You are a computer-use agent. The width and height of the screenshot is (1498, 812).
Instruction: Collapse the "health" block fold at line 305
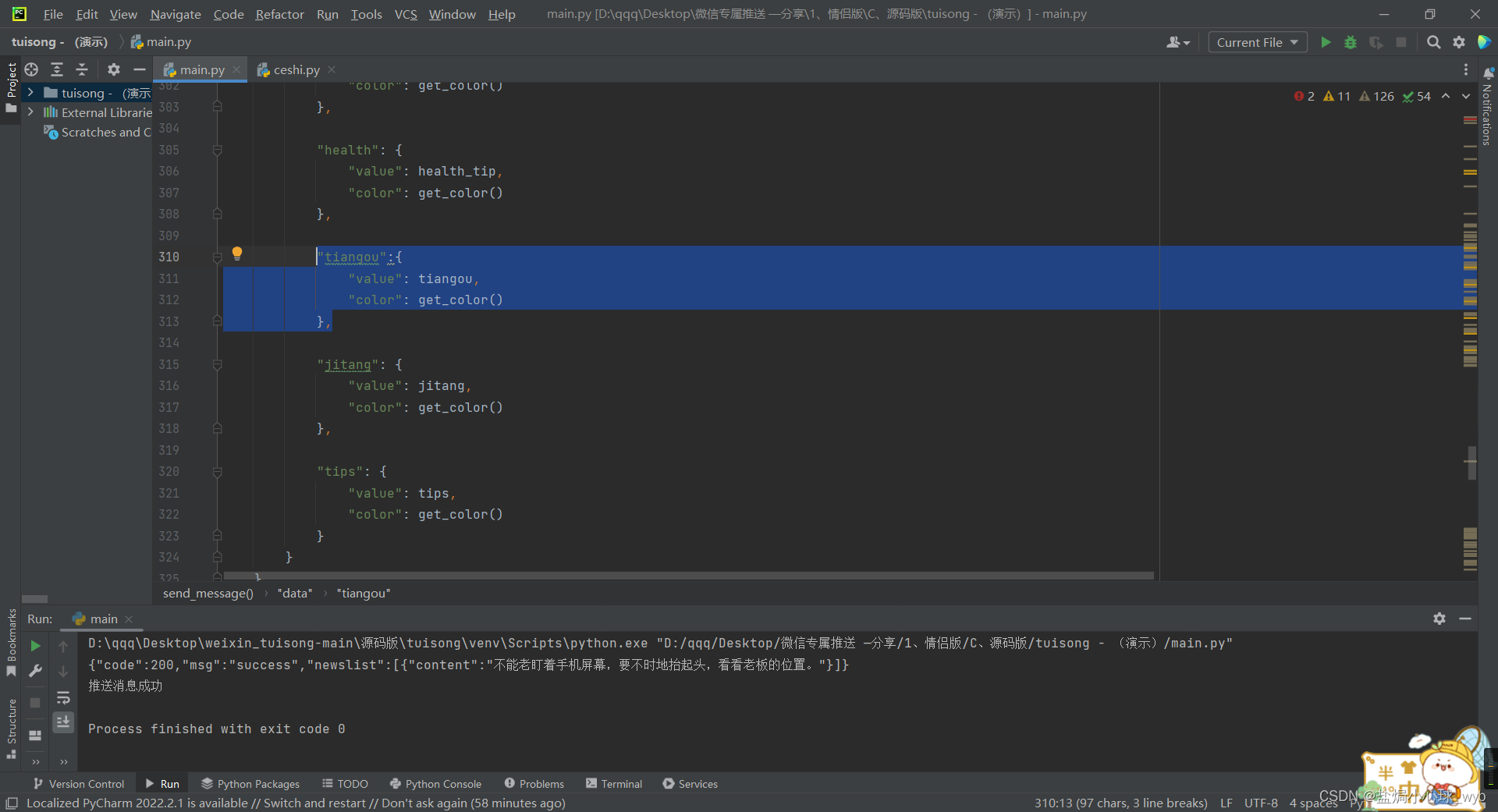(218, 150)
